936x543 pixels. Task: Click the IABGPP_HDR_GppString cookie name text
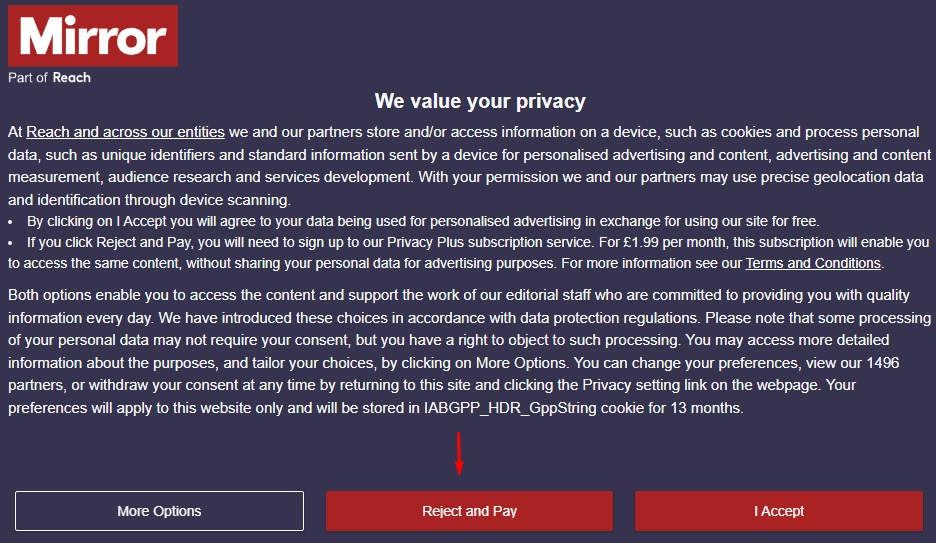pos(510,408)
